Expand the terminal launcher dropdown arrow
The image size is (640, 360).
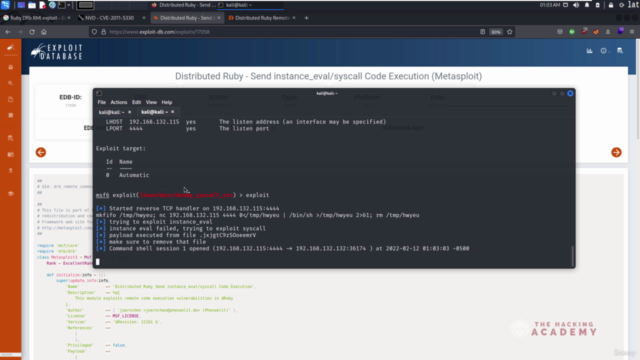(69, 5)
